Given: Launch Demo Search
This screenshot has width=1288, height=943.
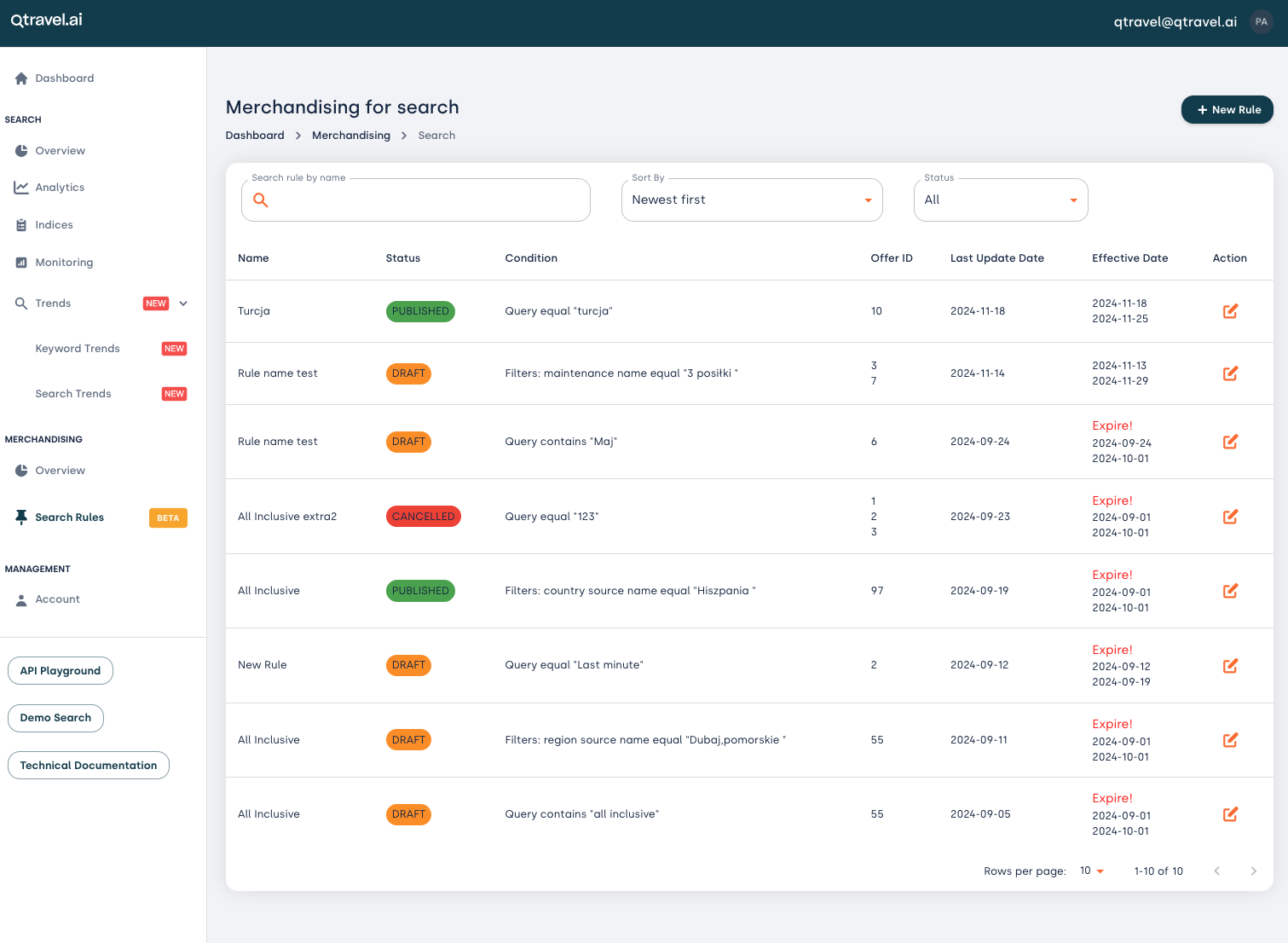Looking at the screenshot, I should pos(55,718).
